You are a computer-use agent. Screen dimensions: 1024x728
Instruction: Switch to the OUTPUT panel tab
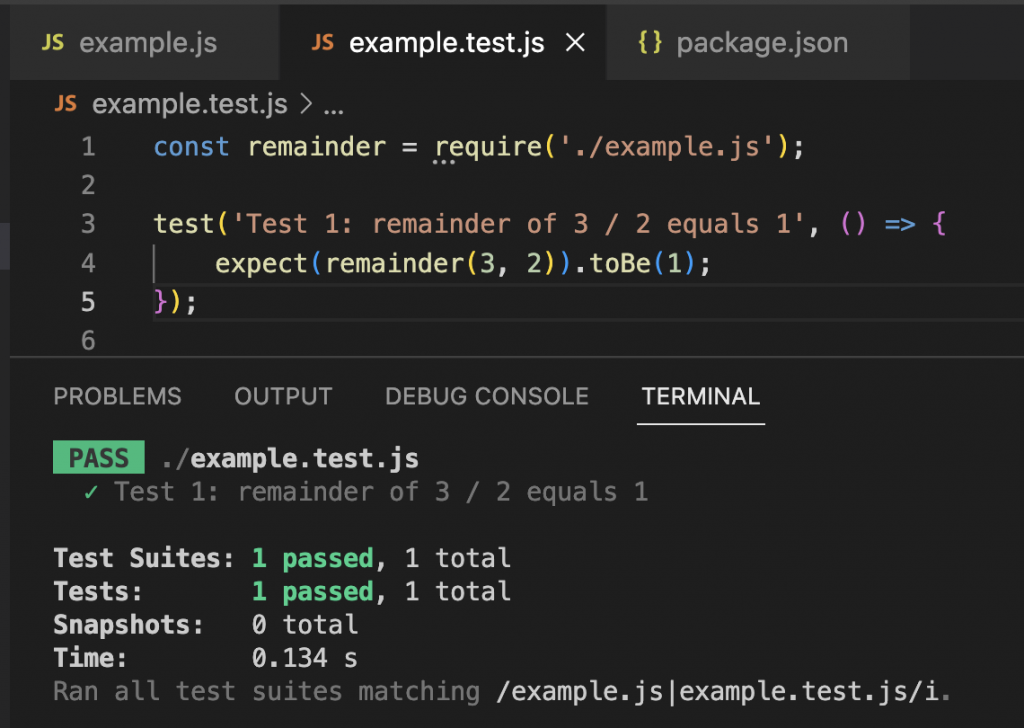(283, 397)
